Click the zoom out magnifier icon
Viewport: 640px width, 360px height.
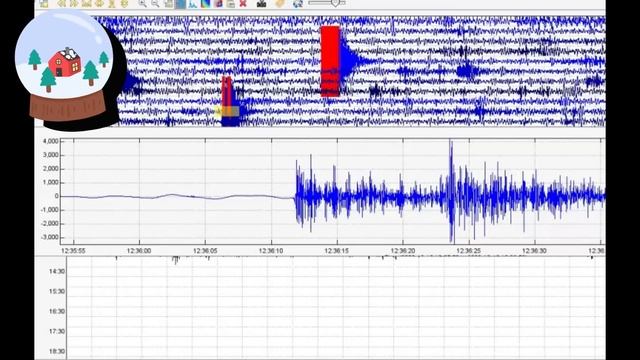pos(155,4)
